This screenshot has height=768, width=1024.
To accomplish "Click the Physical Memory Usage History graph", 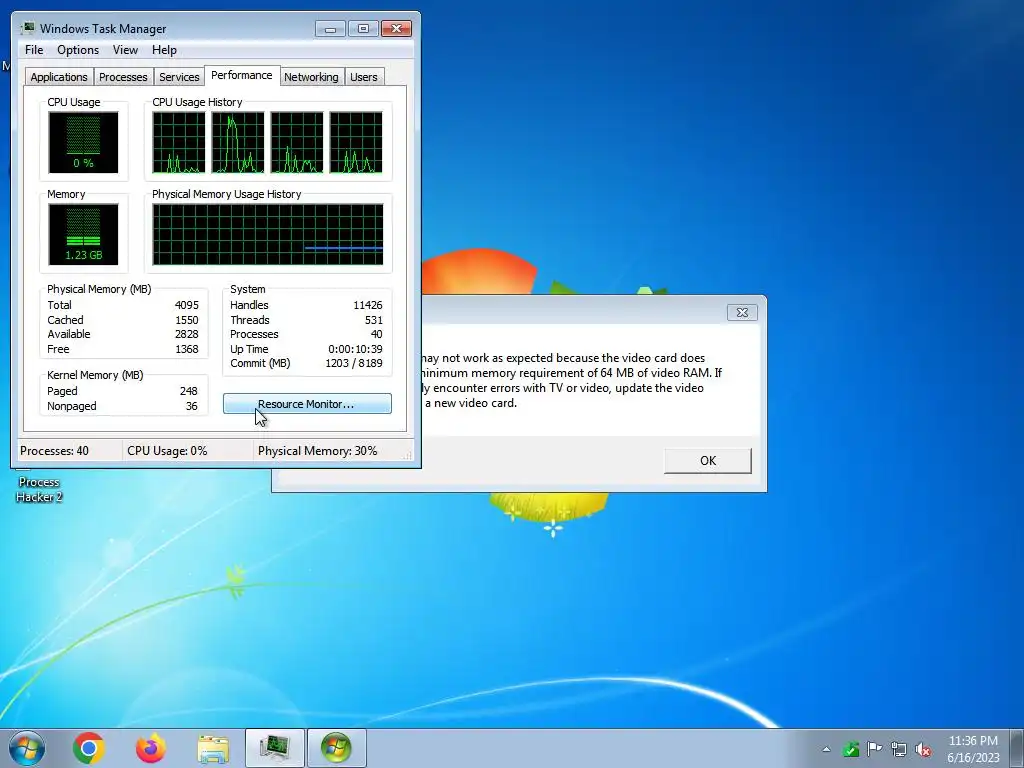I will click(268, 234).
